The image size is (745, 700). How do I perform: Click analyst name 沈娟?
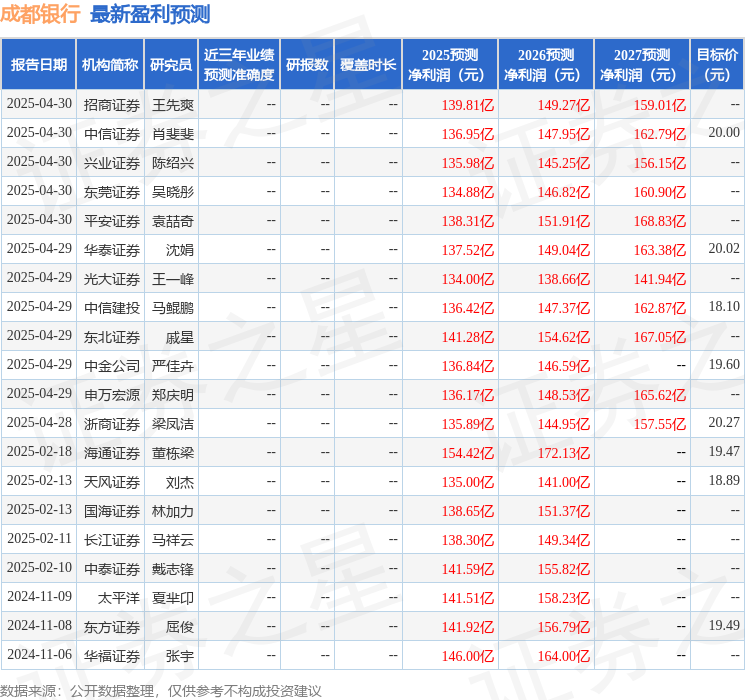(x=180, y=249)
